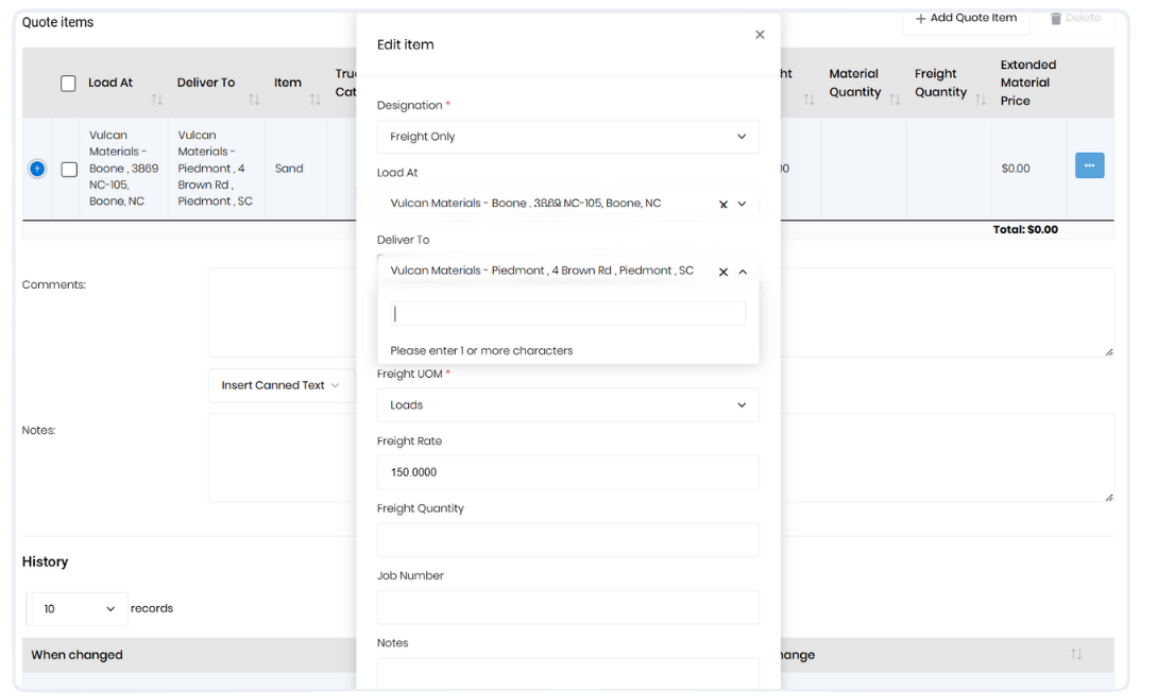Sort by Item column
This screenshot has height=700, width=1150.
click(x=315, y=99)
